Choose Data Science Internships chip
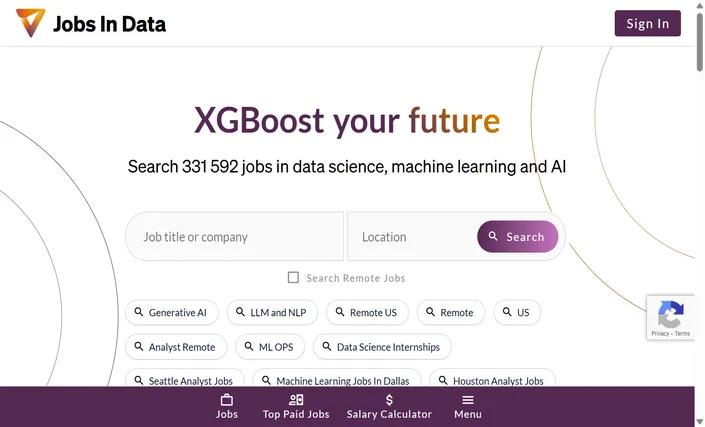This screenshot has width=705, height=427. (x=382, y=347)
